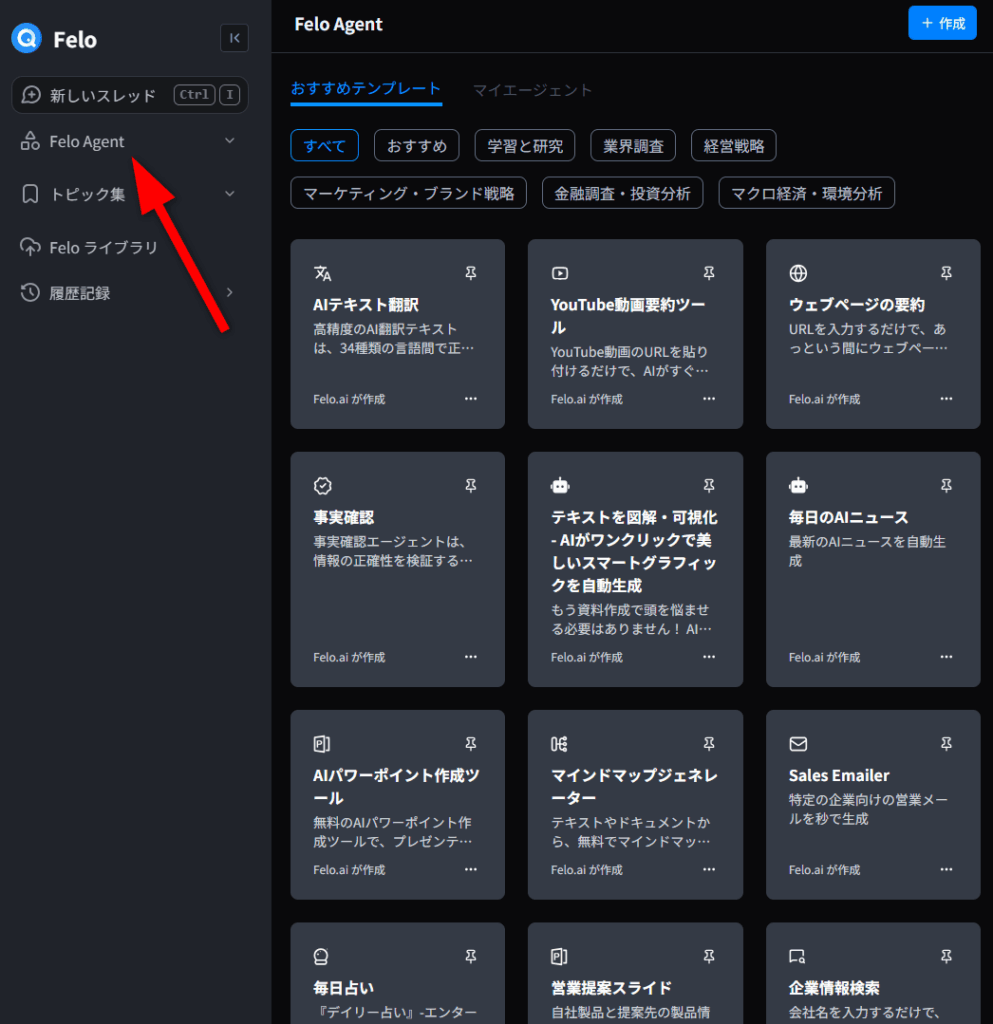Pin the テキストを図解・可視化 card
The height and width of the screenshot is (1024, 993).
(x=709, y=486)
